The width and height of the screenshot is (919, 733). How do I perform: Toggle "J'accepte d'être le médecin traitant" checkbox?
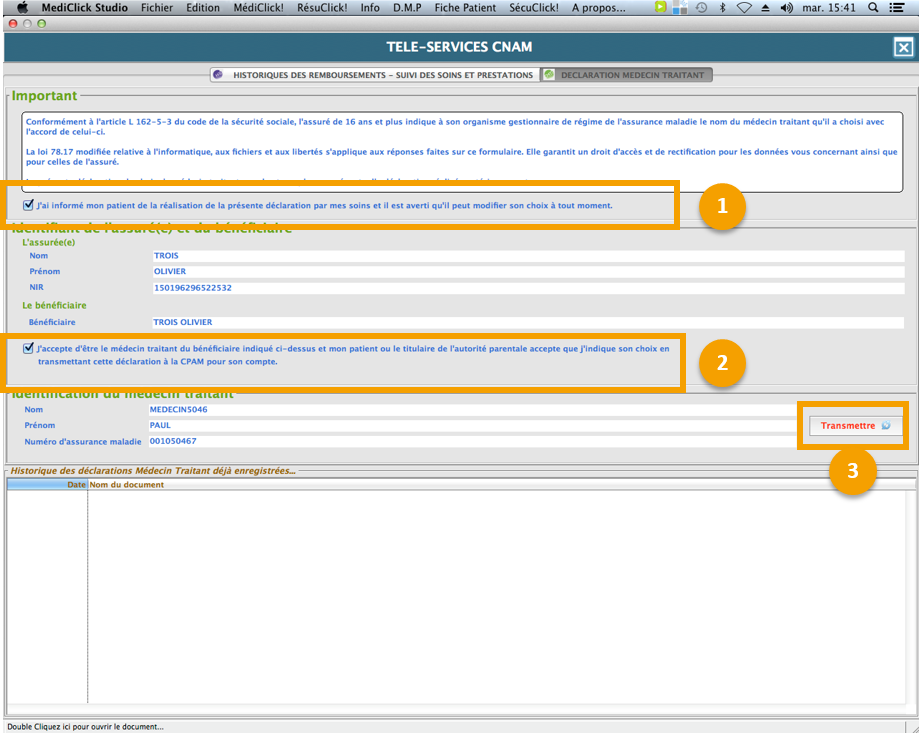point(28,348)
